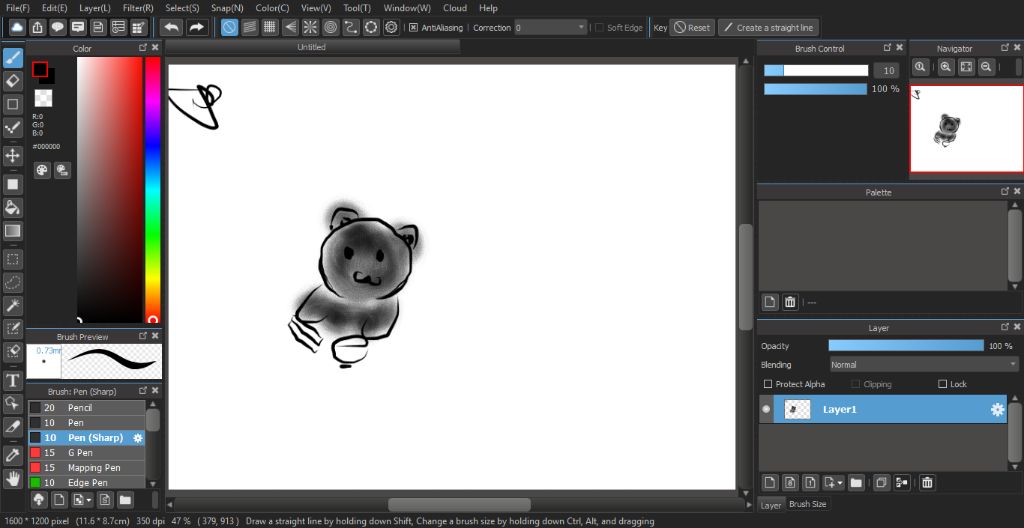The image size is (1024, 528).
Task: Click the Navigator canvas thumbnail
Action: coord(967,129)
